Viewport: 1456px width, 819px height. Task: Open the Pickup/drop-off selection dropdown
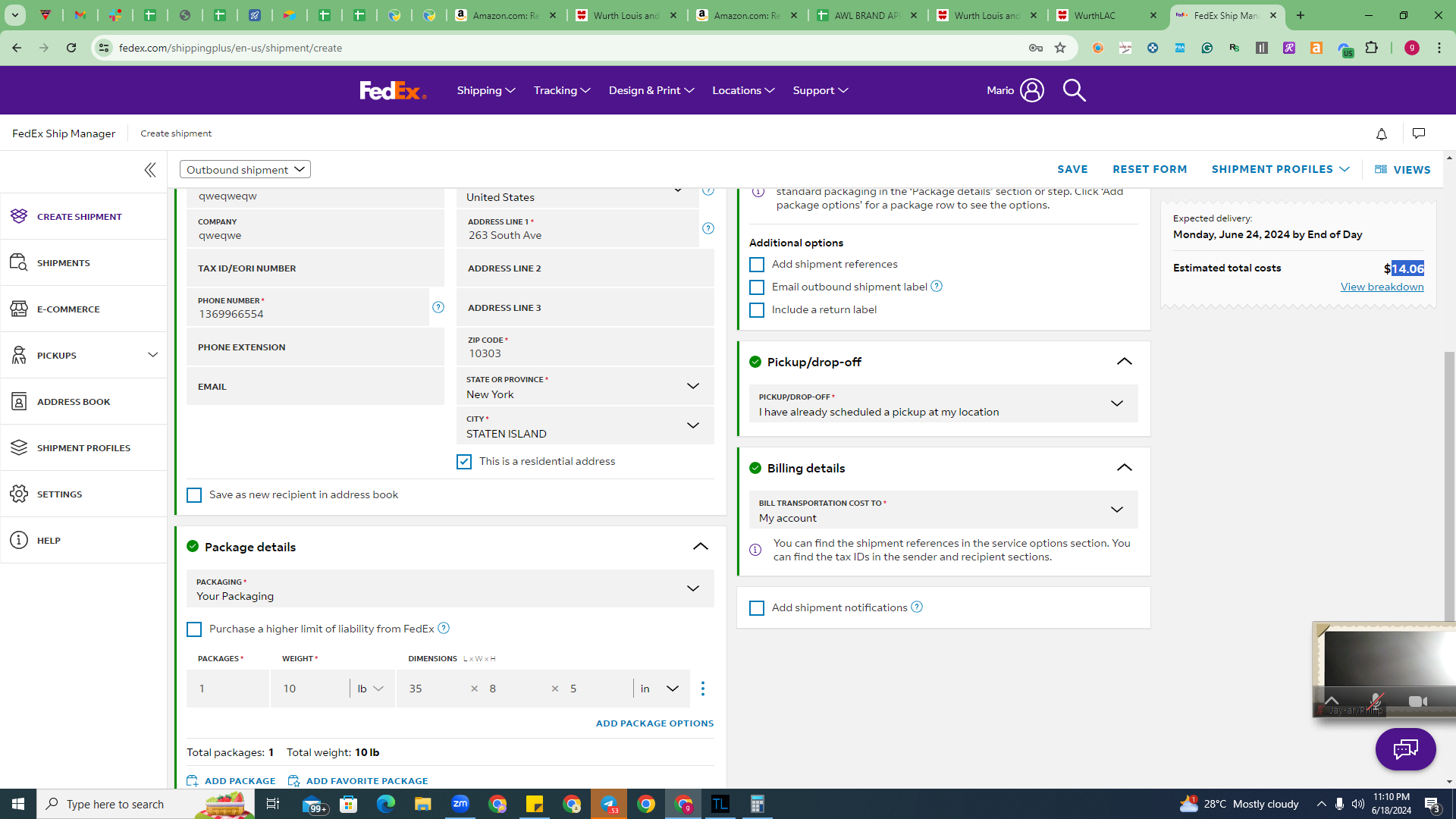(943, 404)
